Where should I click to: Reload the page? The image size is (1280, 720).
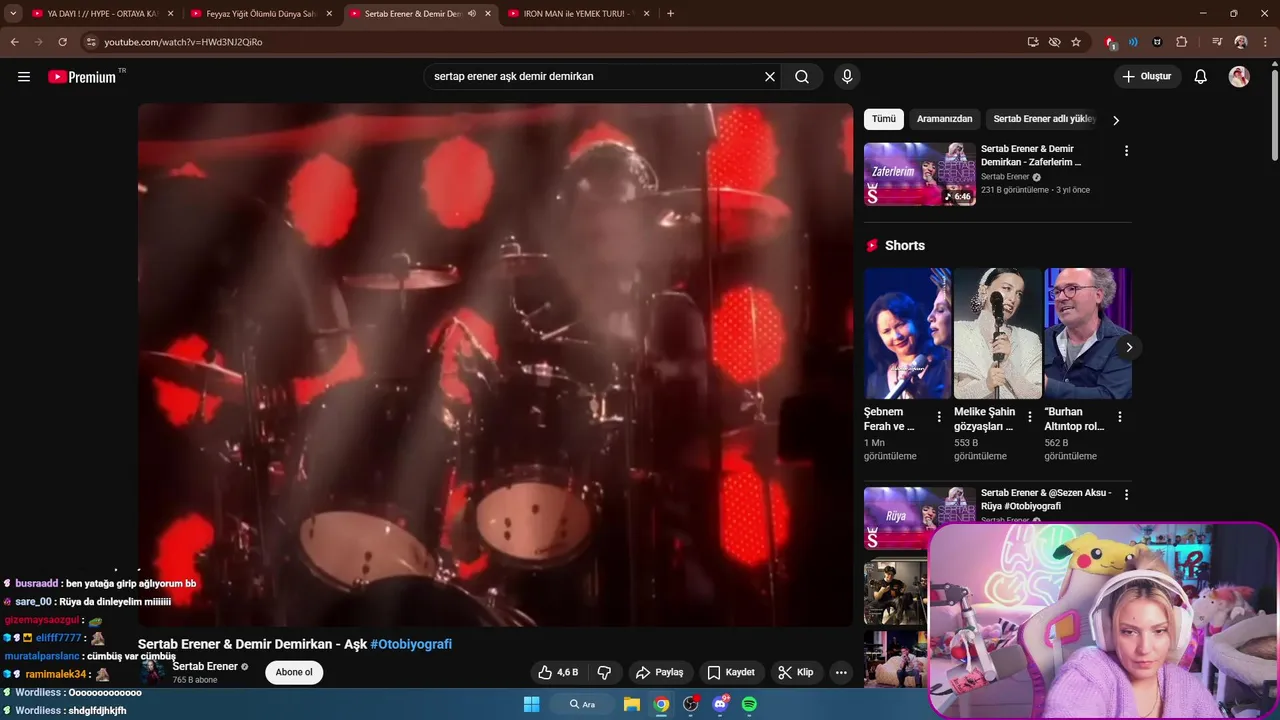[x=62, y=42]
